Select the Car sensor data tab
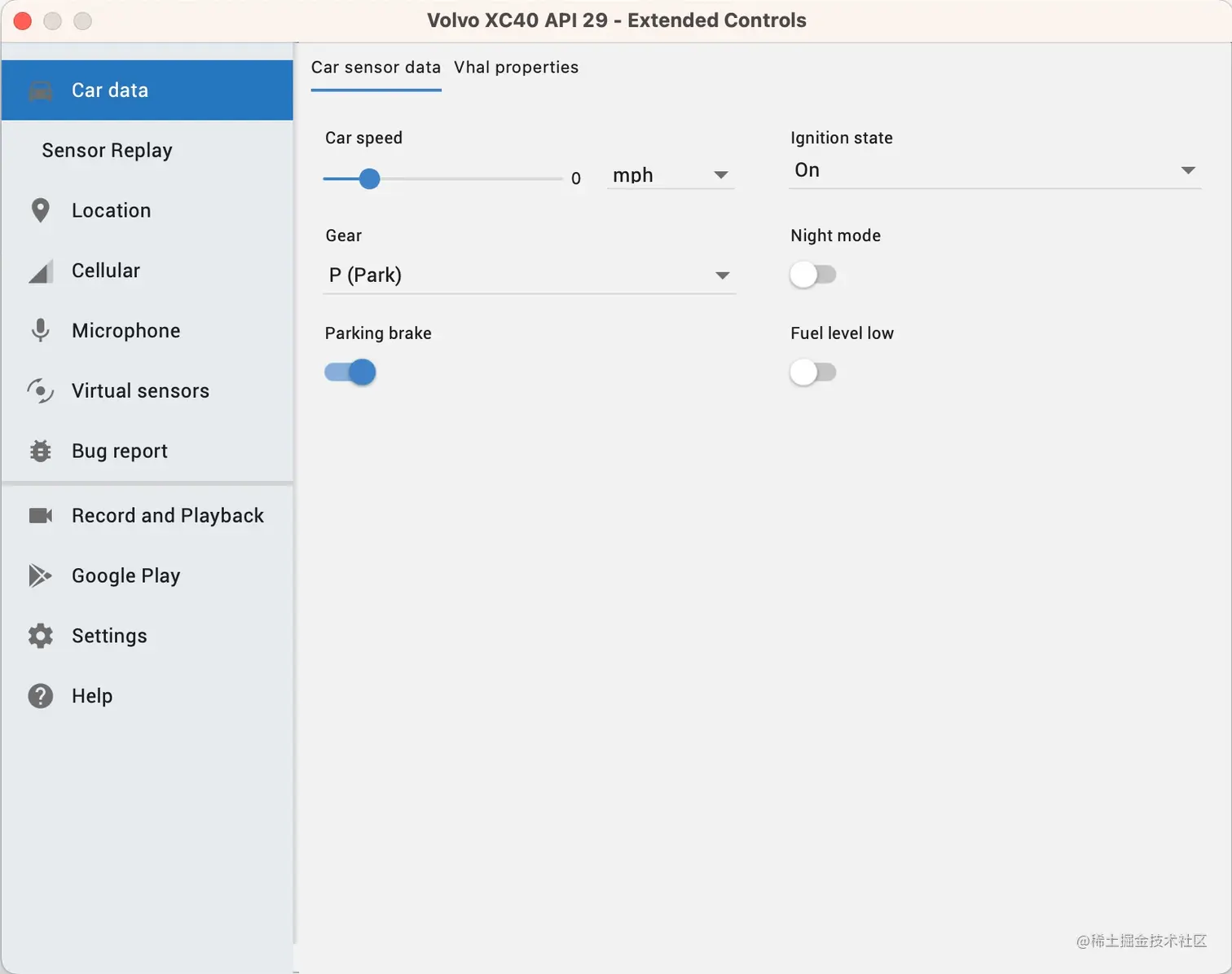 (376, 67)
